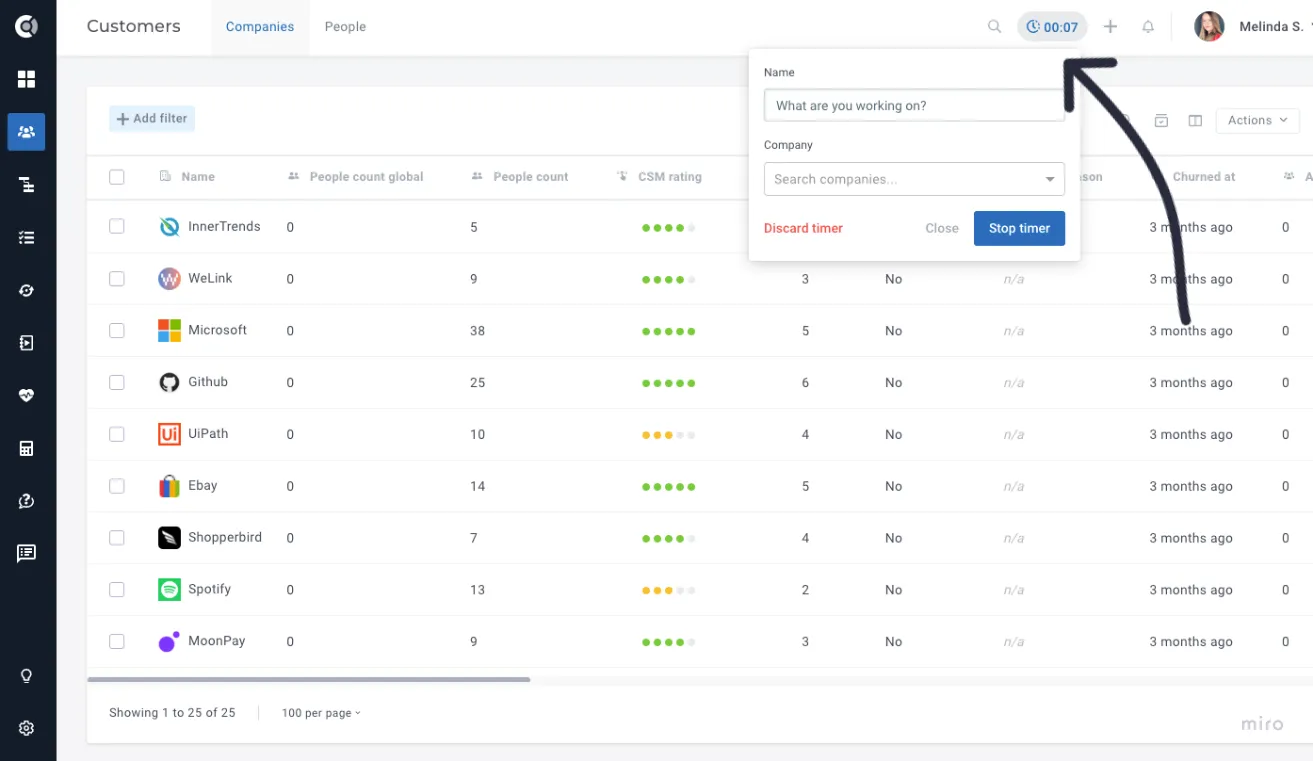Screen dimensions: 1313x761
Task: Check the Microsoft row checkbox
Action: tap(117, 331)
